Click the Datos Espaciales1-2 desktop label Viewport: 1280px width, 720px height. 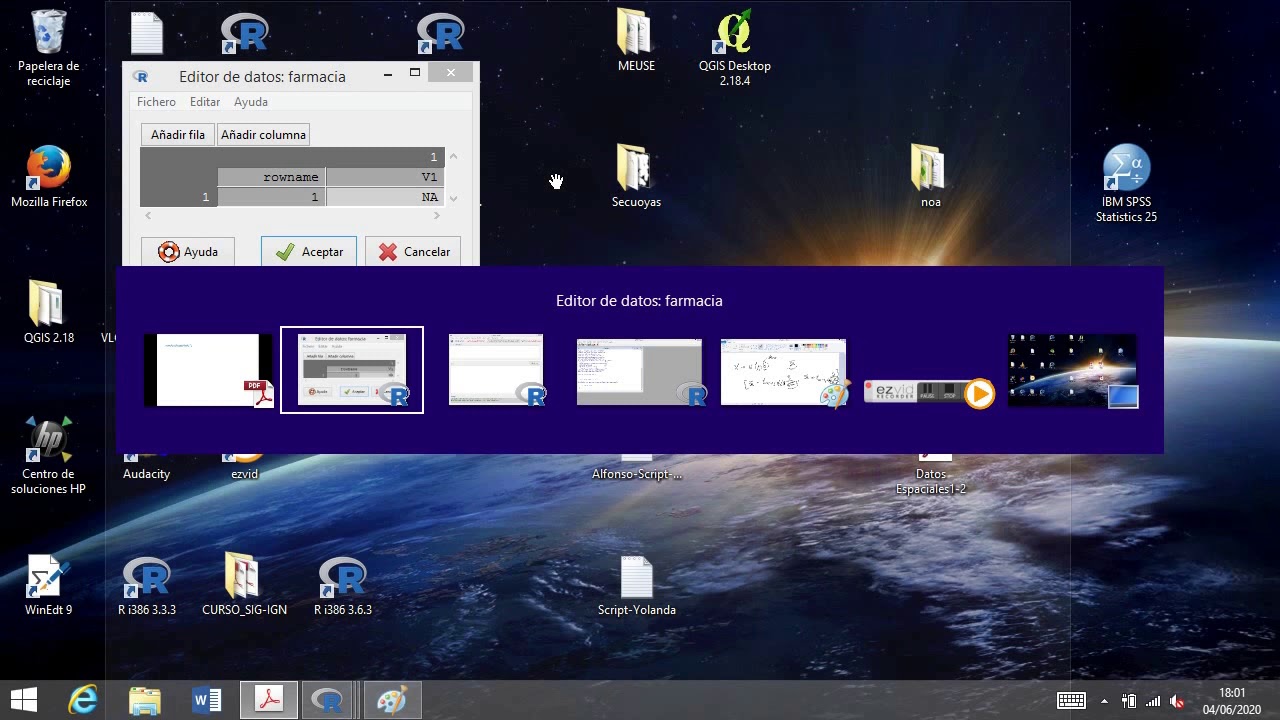point(930,481)
